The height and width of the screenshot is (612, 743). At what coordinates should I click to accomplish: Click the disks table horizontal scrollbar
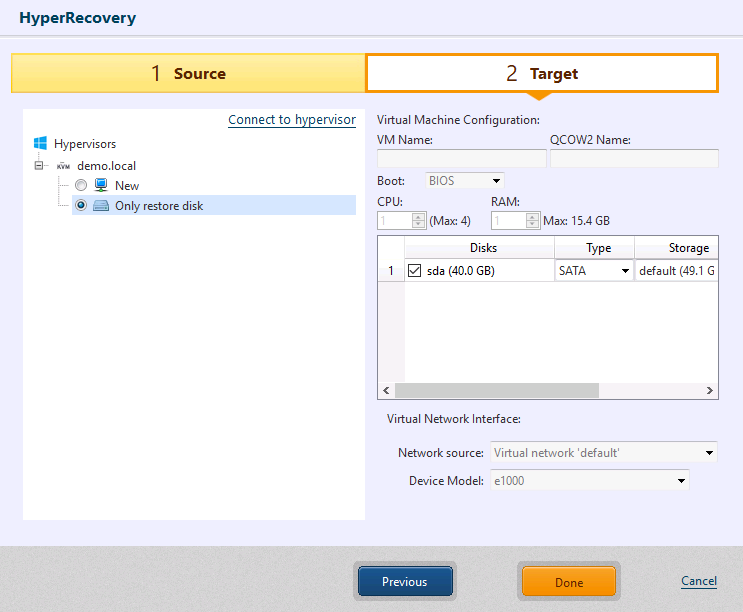pyautogui.click(x=496, y=391)
